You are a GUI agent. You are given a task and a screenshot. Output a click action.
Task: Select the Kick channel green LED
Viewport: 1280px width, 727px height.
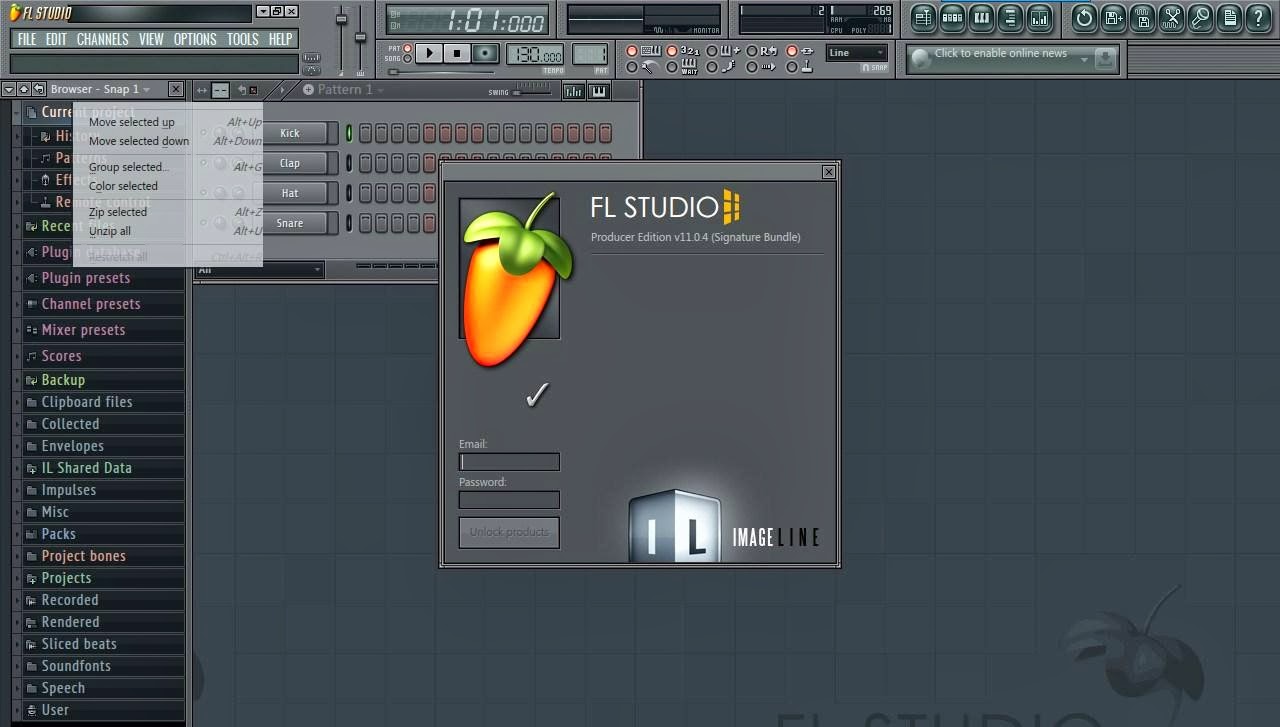(x=349, y=133)
